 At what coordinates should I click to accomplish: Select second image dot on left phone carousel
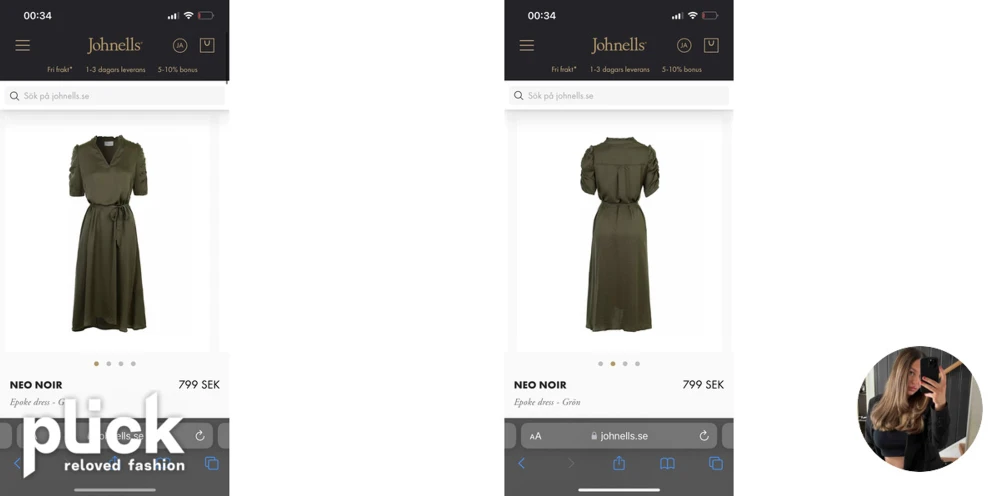108,364
